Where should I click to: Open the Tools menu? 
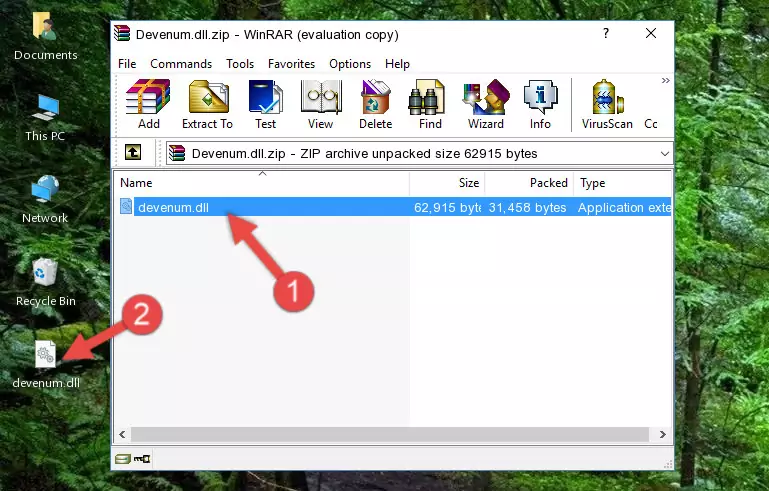coord(240,64)
